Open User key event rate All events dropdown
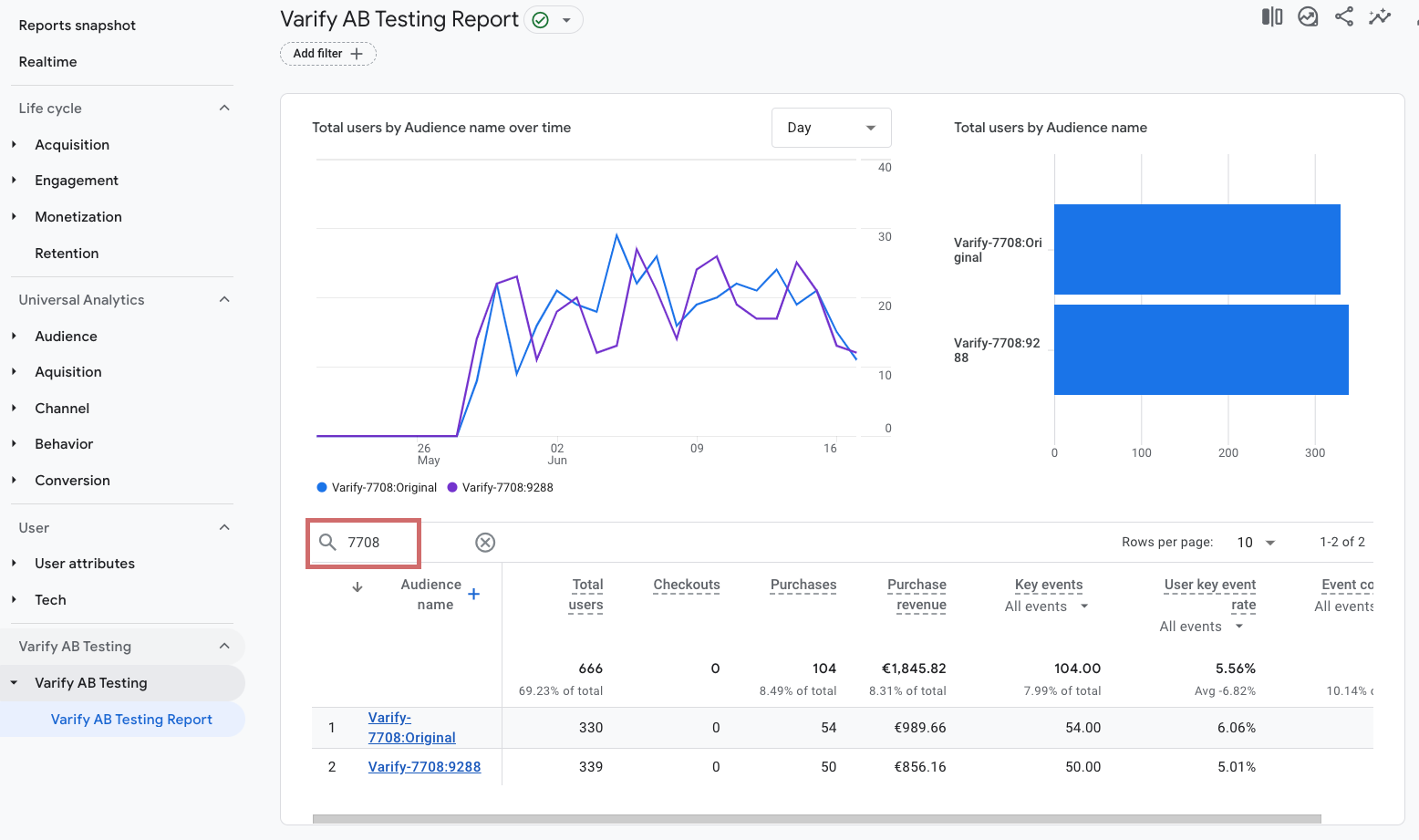This screenshot has height=840, width=1419. point(1202,627)
